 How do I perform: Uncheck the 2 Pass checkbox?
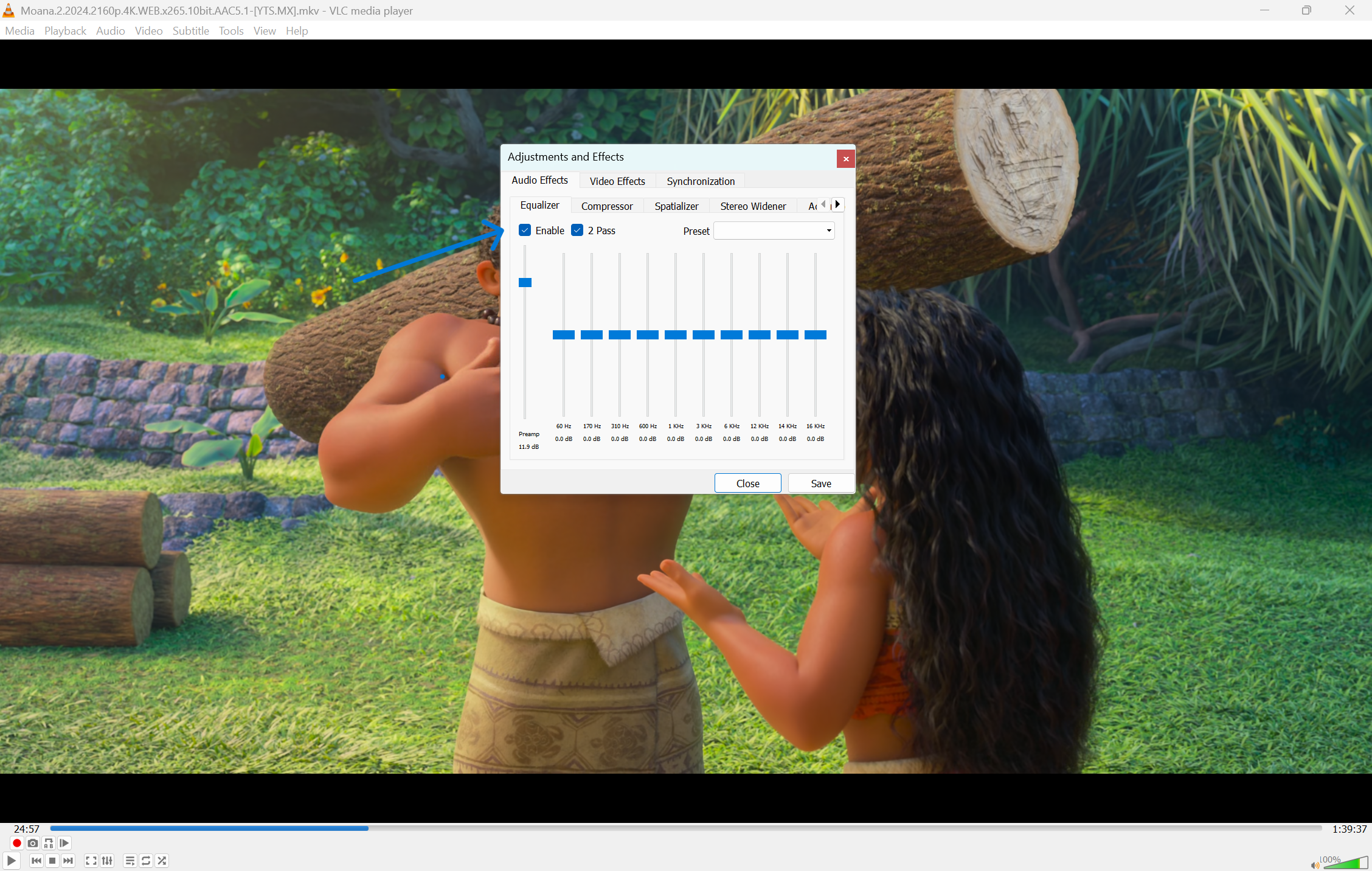point(578,231)
